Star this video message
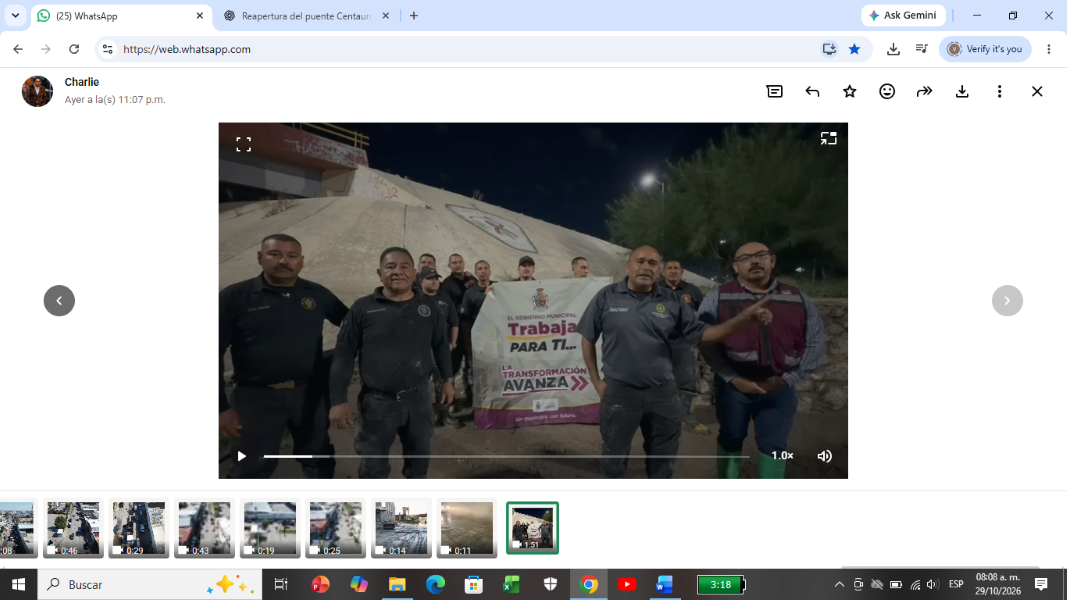Image resolution: width=1067 pixels, height=600 pixels. click(849, 91)
